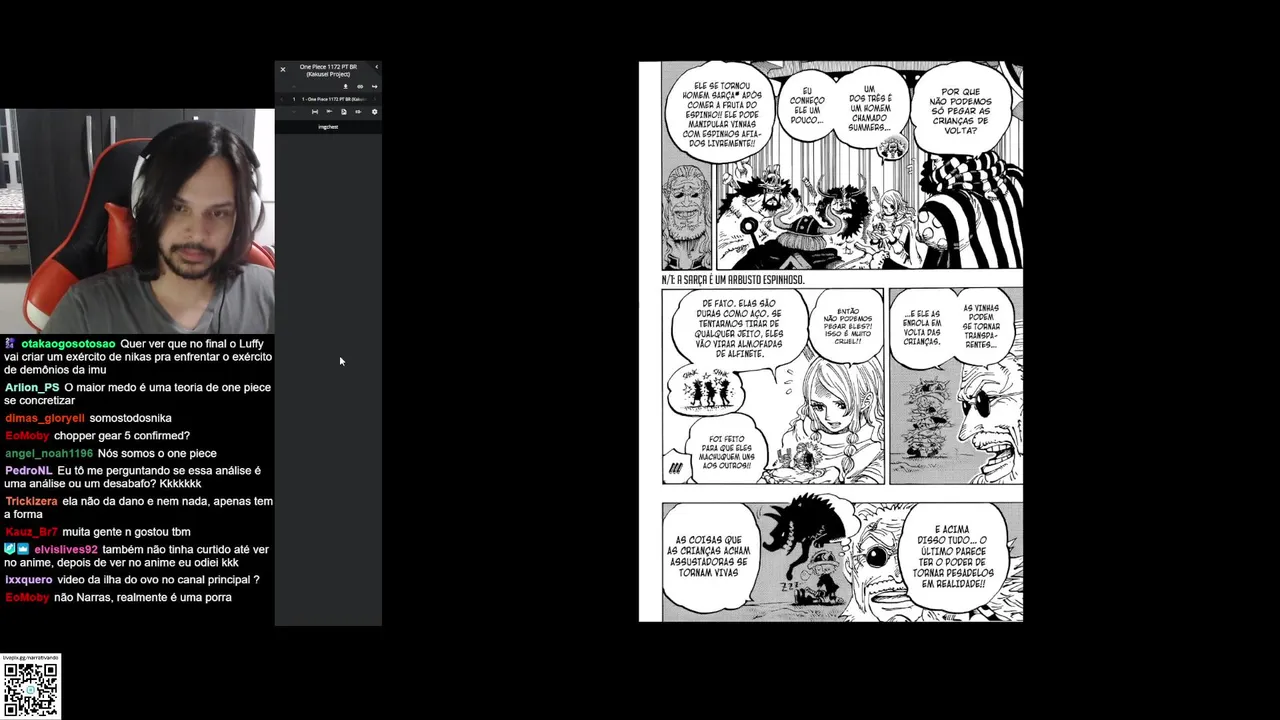Click username 'EoMoby' on the chopper gear 5 message
1280x720 pixels.
[27, 436]
